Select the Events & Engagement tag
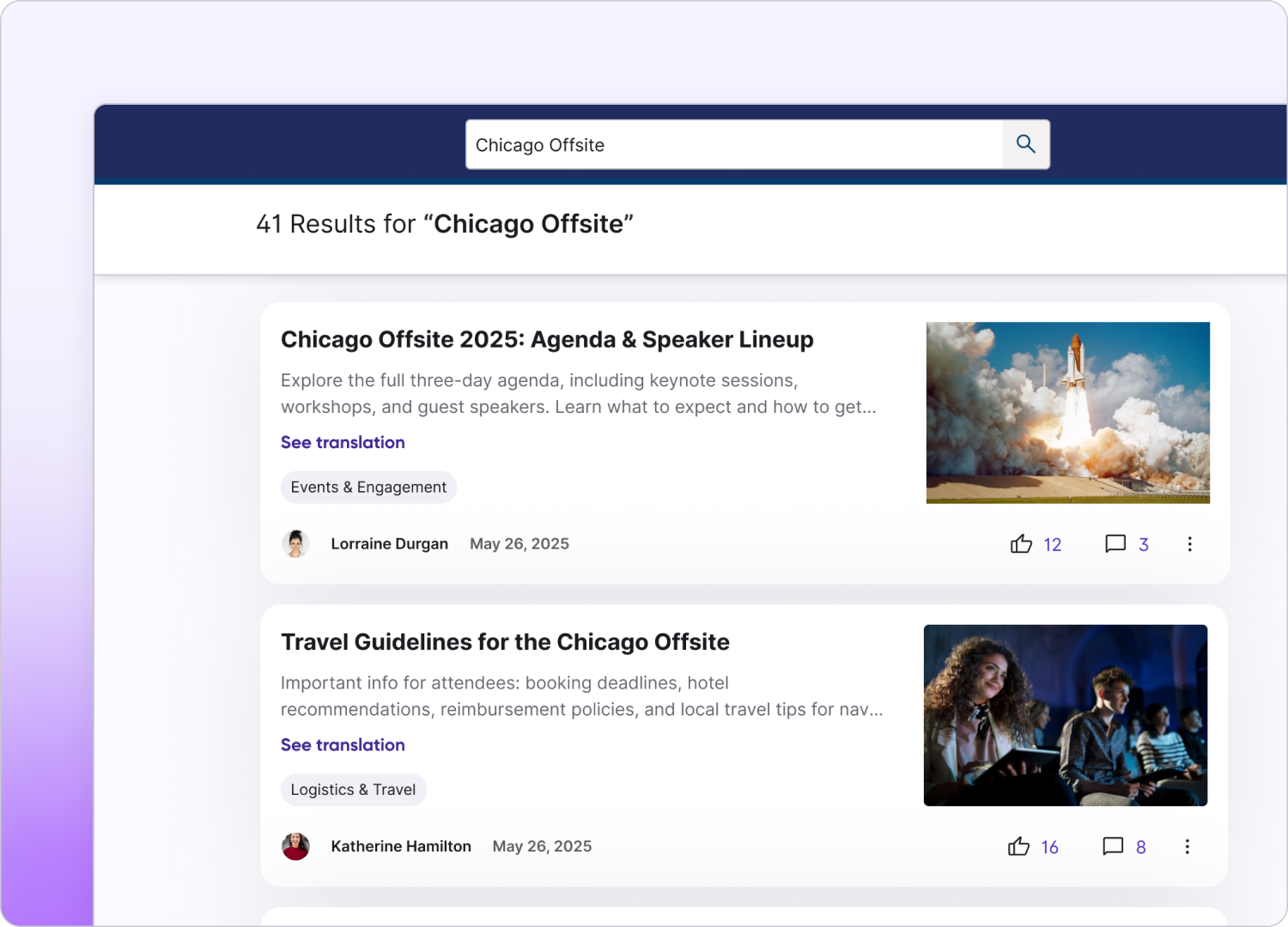Screen dimensions: 1288x927 [368, 488]
